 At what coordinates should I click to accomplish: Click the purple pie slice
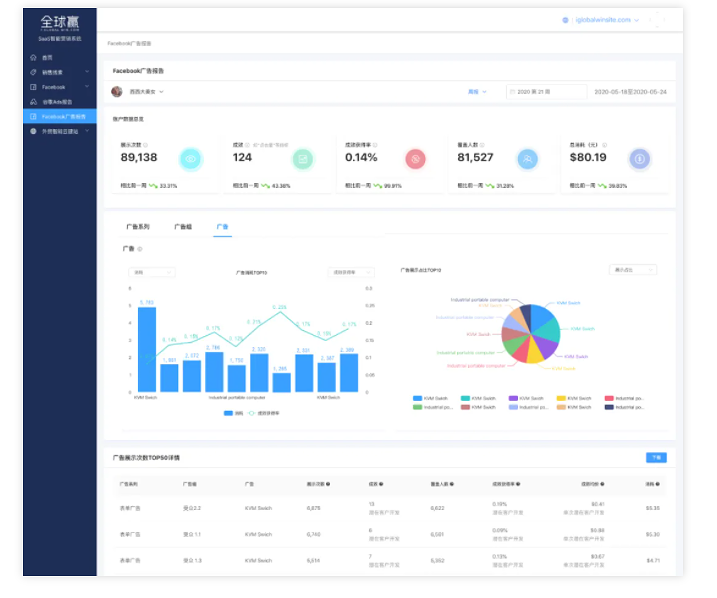pos(546,346)
